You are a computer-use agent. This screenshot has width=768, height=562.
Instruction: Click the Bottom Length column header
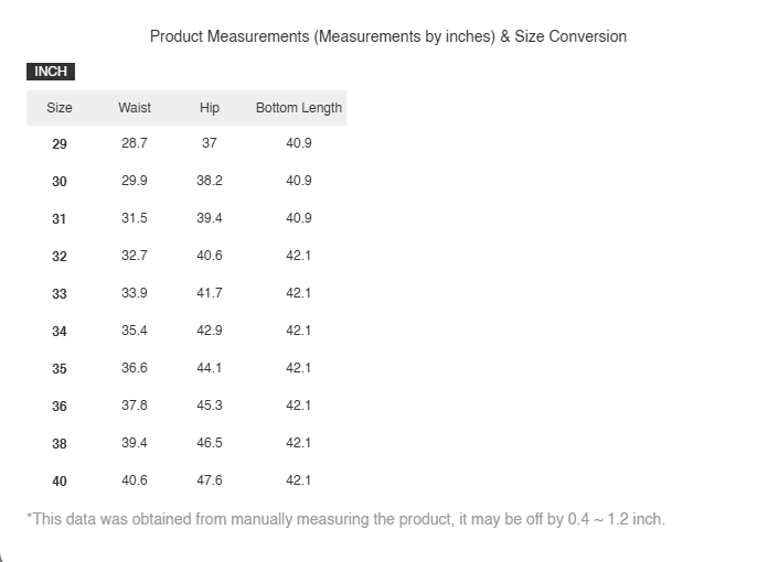tap(298, 108)
